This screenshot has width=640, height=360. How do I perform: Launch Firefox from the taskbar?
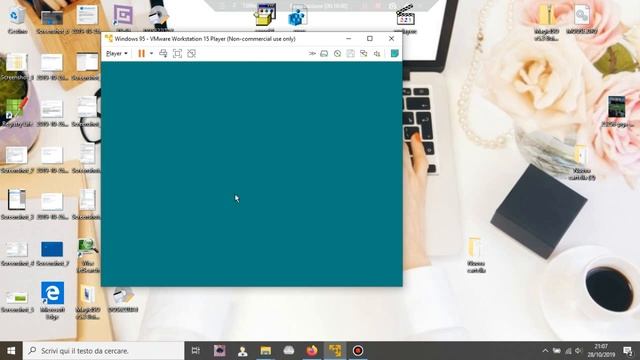pos(312,351)
